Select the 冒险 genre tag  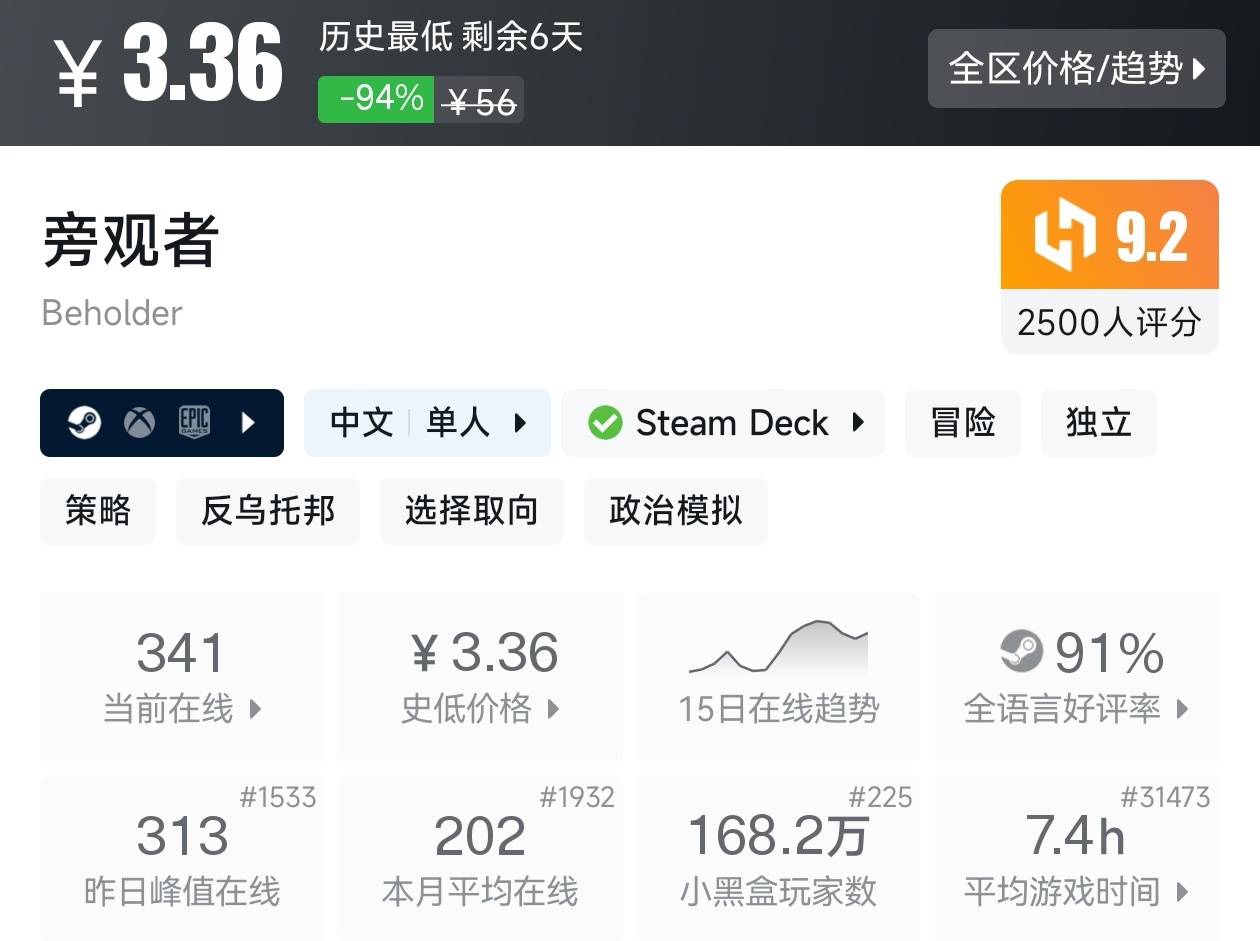(962, 423)
